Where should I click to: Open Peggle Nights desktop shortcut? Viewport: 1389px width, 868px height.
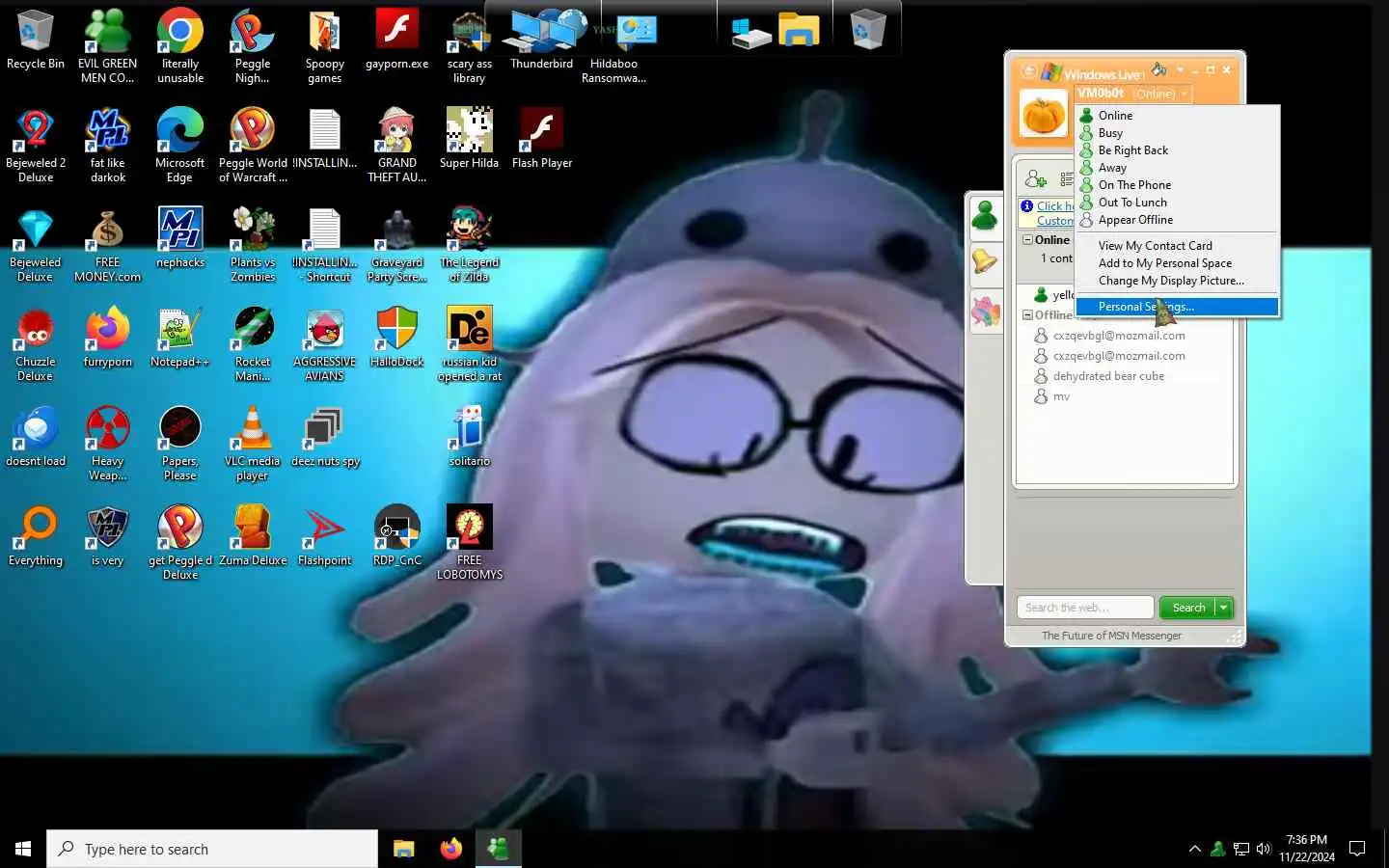(253, 45)
